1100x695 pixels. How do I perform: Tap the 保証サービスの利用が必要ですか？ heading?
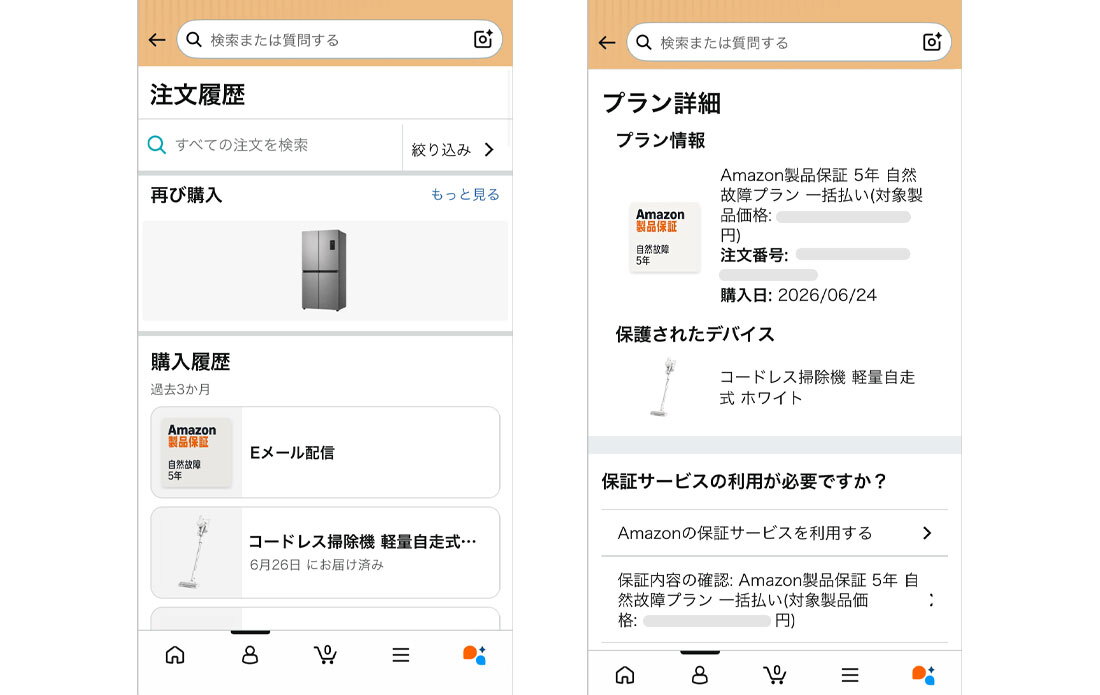coord(745,481)
